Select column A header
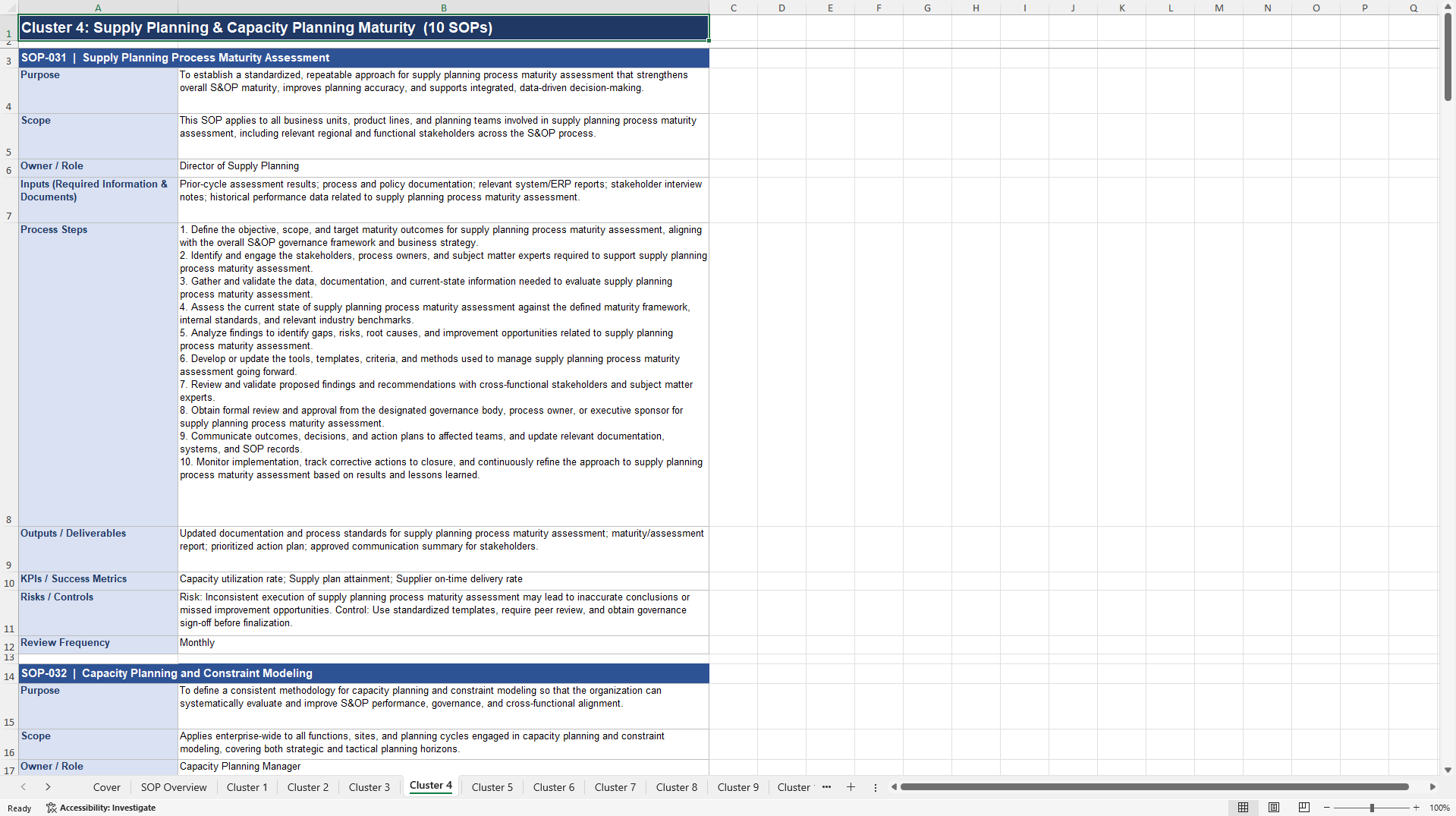 [x=98, y=8]
